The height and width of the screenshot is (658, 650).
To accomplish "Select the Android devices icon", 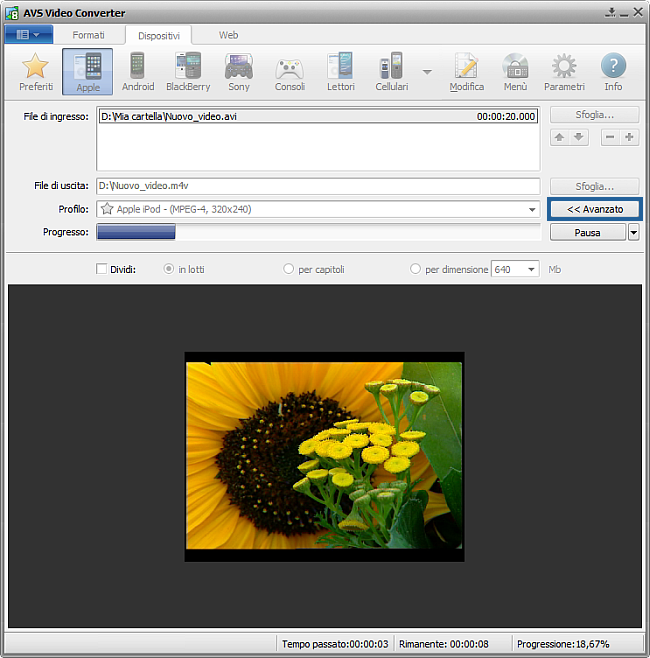I will (x=138, y=72).
